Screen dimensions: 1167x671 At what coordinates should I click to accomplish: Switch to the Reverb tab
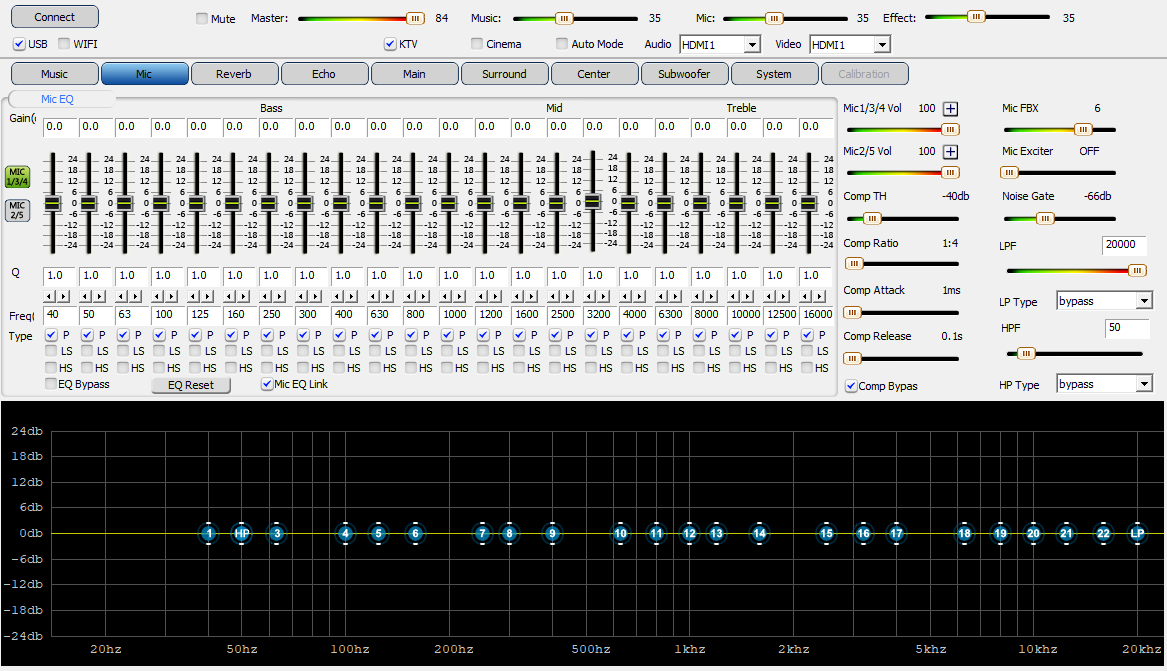tap(234, 74)
